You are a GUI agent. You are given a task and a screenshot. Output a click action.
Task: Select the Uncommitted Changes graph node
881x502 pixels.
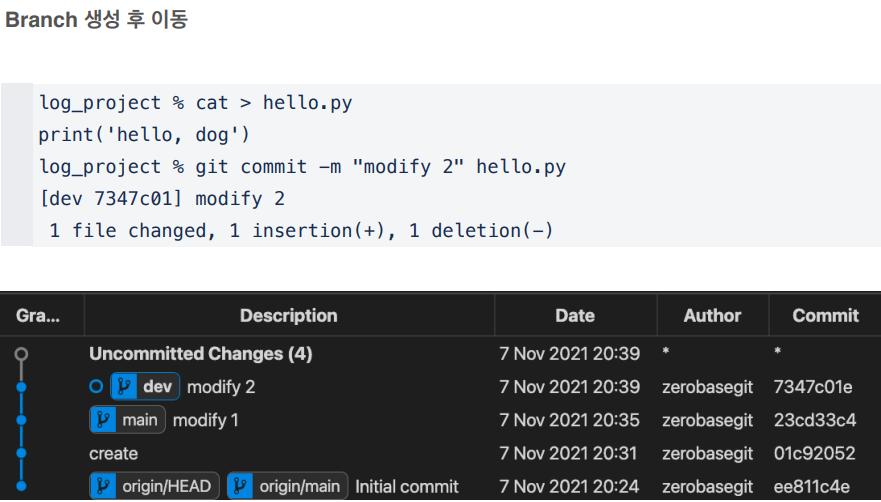pos(21,354)
